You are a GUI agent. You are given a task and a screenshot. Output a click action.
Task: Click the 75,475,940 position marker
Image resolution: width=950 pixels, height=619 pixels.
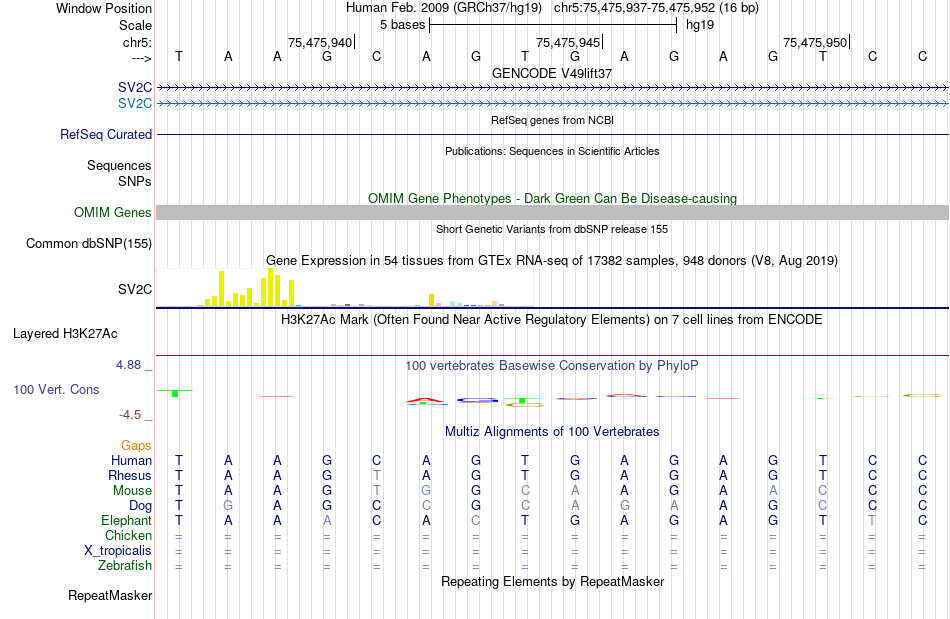point(321,42)
